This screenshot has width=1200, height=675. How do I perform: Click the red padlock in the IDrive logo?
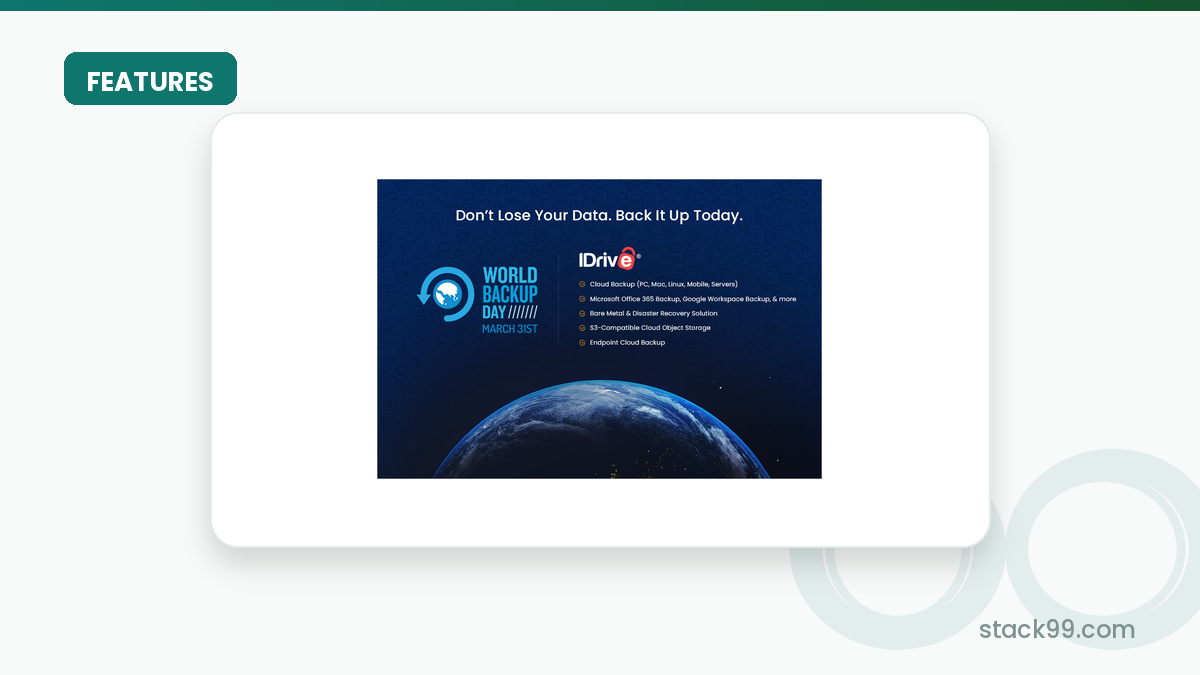[x=626, y=258]
